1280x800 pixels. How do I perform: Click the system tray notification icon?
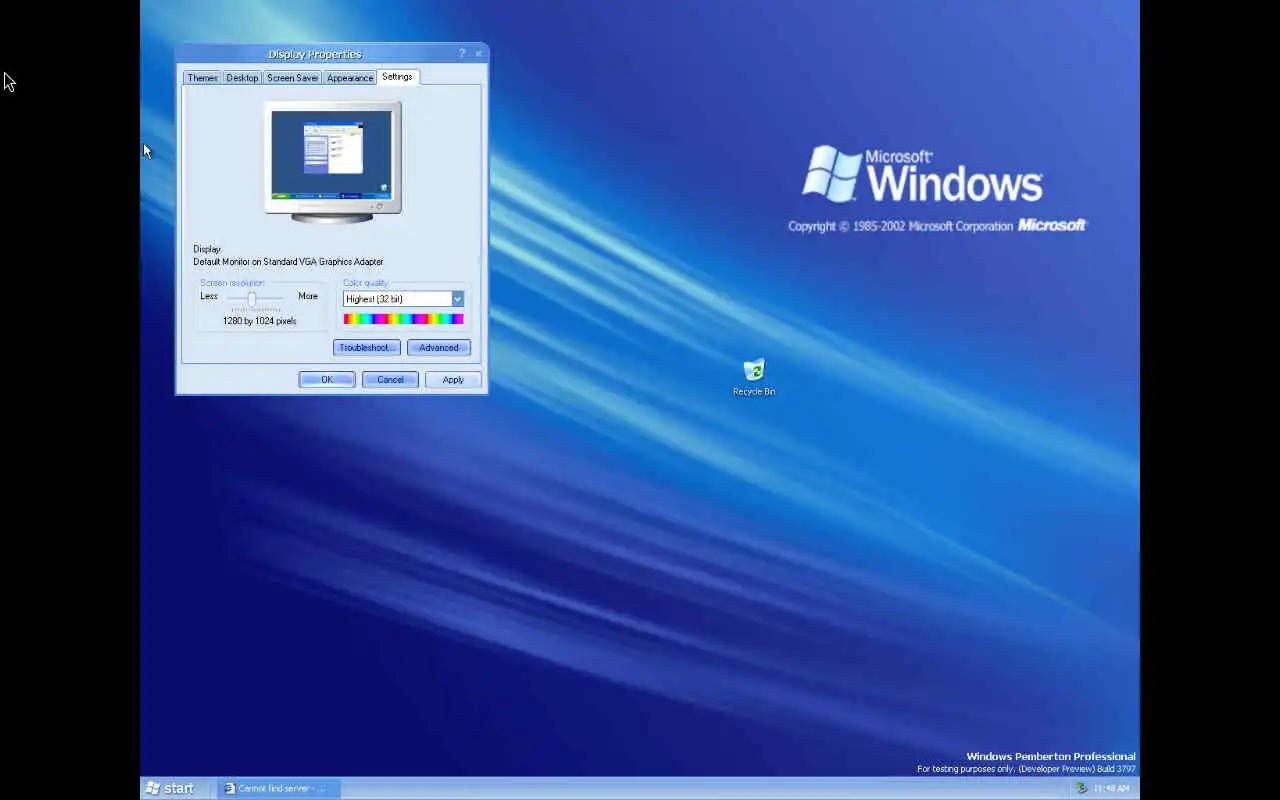pos(1081,788)
